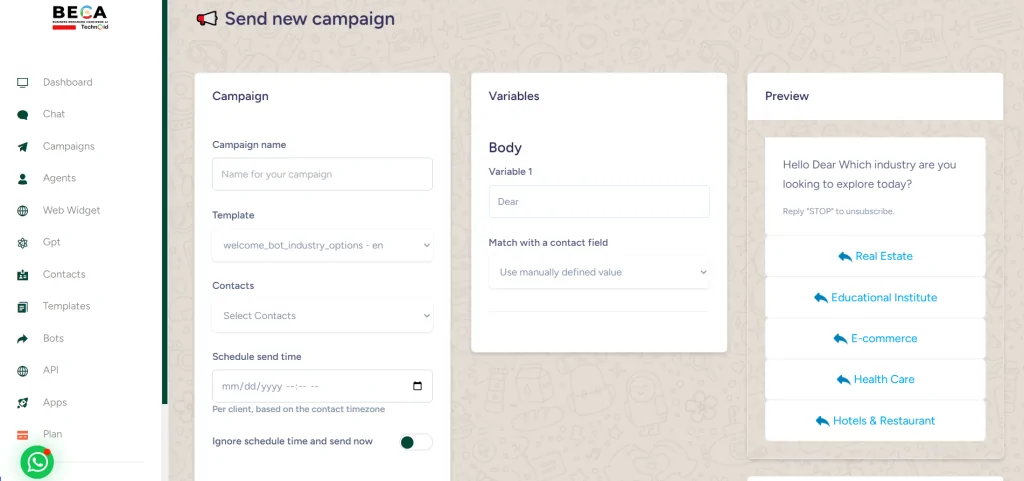Click the calendar icon in schedule field
1024x481 pixels.
click(417, 386)
